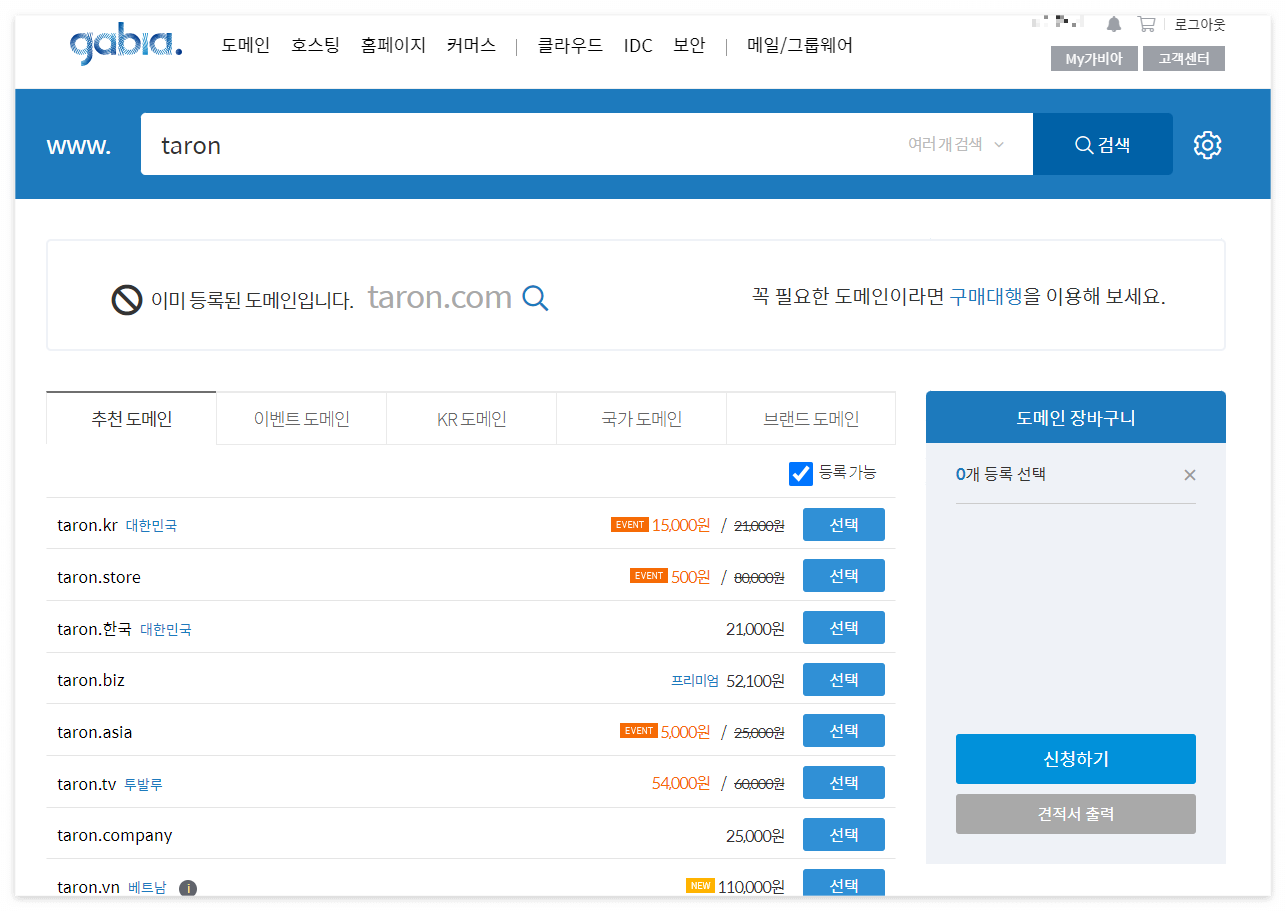This screenshot has height=911, width=1286.
Task: Close the domain cart selection with X
Action: point(1190,475)
